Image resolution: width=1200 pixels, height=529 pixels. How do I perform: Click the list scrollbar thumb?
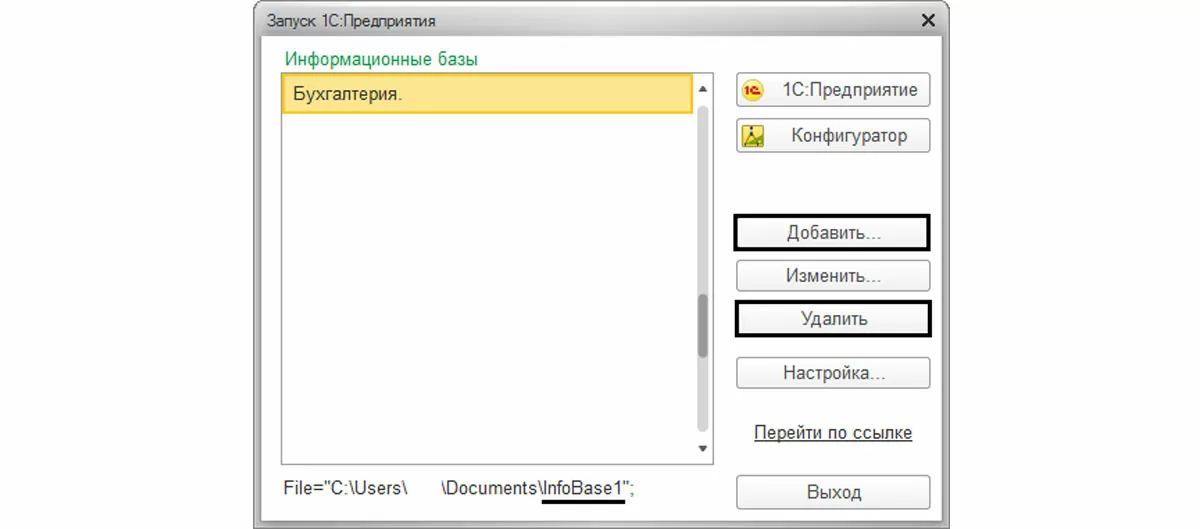point(702,326)
